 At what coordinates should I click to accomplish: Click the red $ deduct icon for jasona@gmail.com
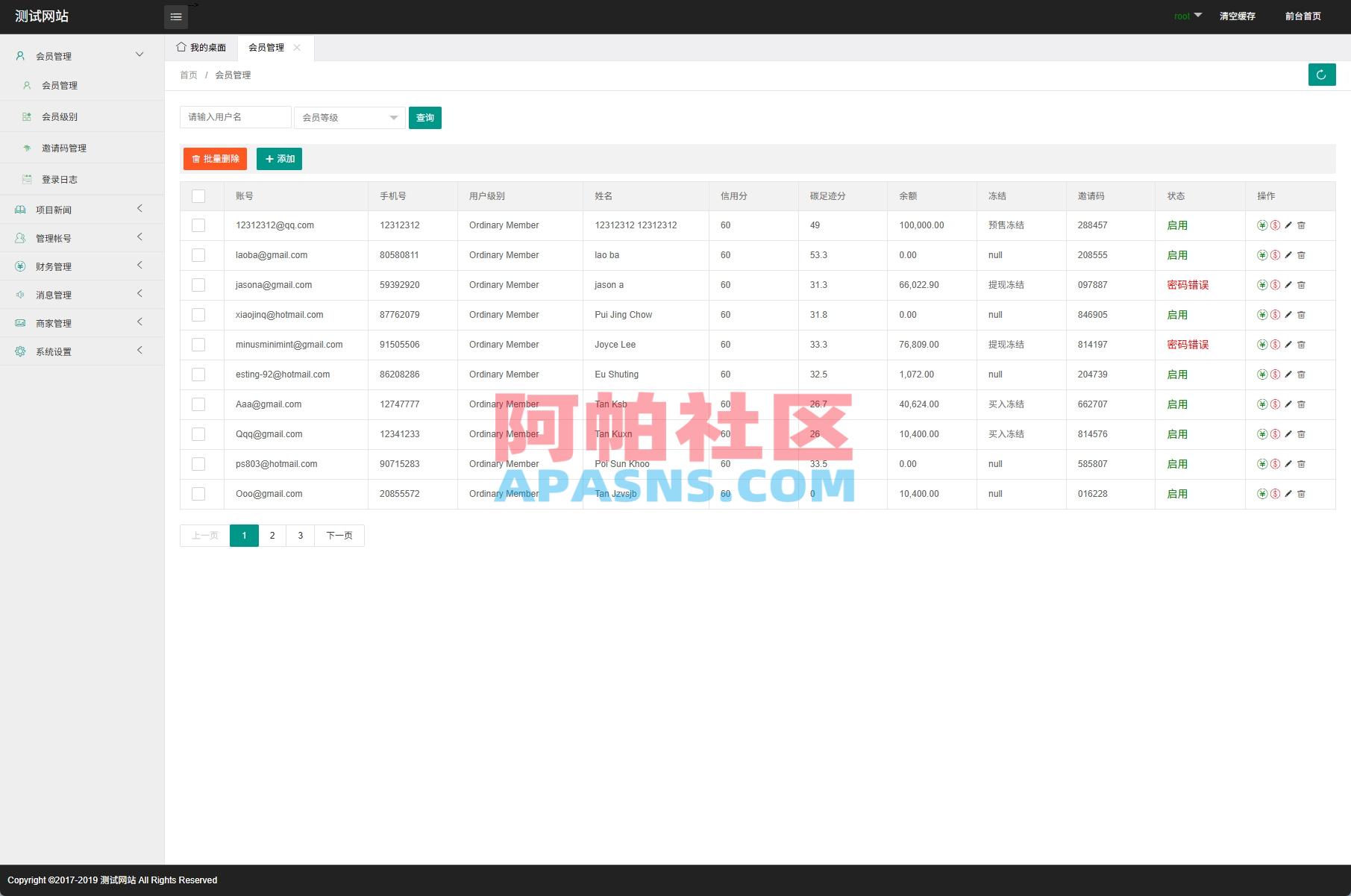(1276, 284)
